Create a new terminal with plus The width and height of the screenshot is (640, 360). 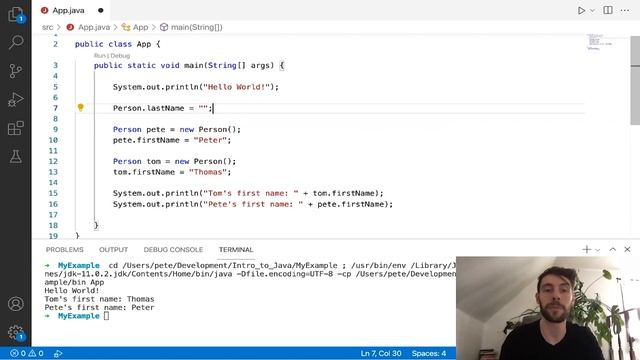(x=587, y=249)
